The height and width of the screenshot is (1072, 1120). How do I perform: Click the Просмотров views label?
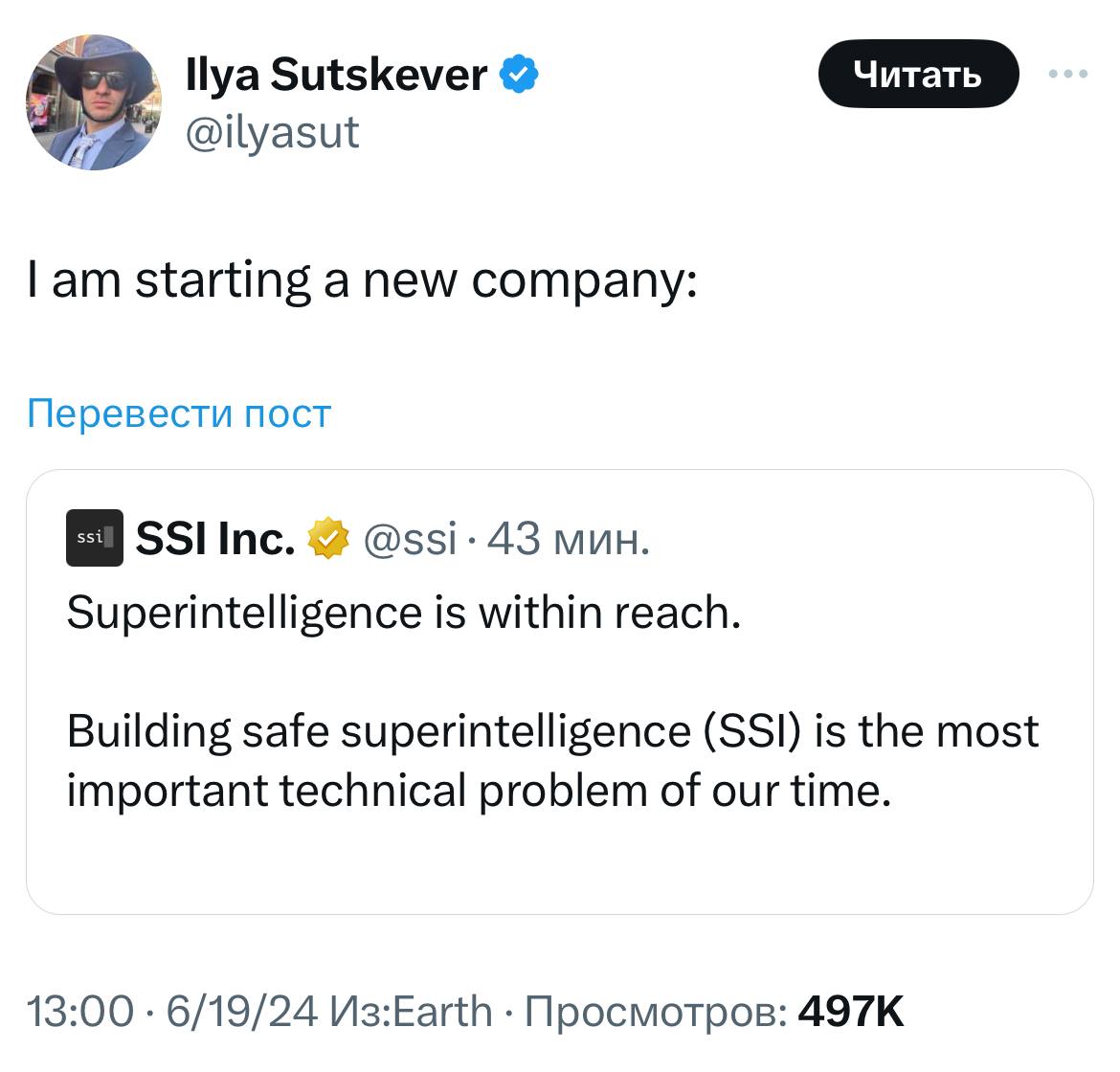[658, 1011]
